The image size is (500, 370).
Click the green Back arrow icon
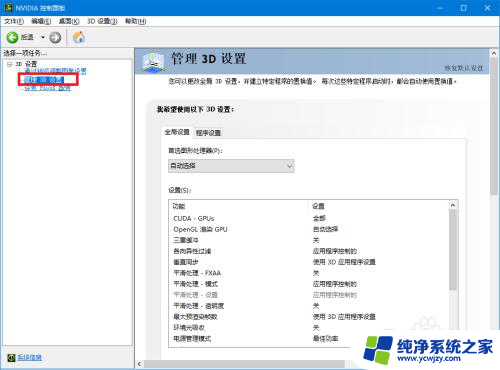tap(12, 37)
